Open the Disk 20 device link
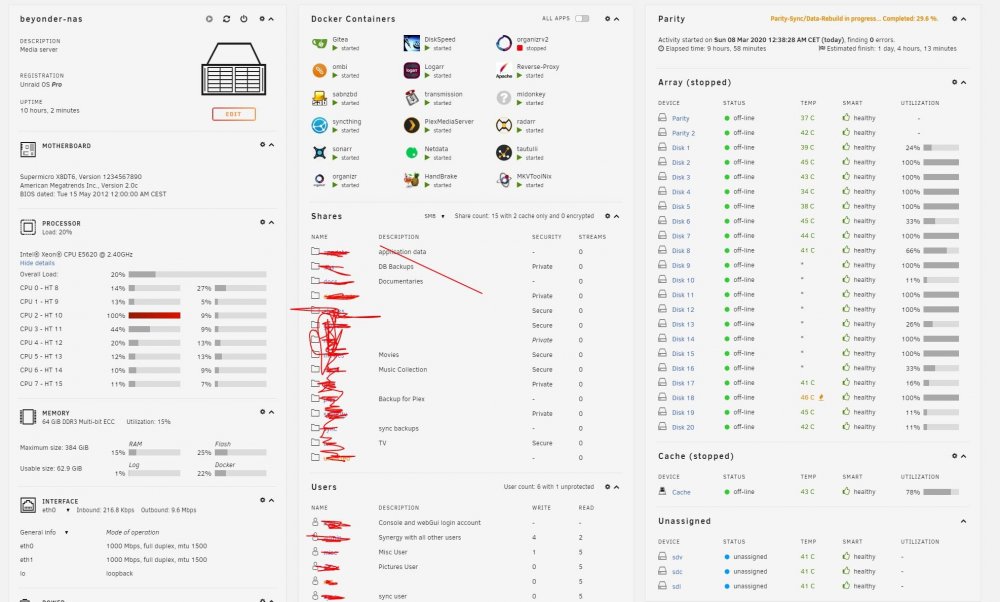1000x602 pixels. (x=682, y=427)
